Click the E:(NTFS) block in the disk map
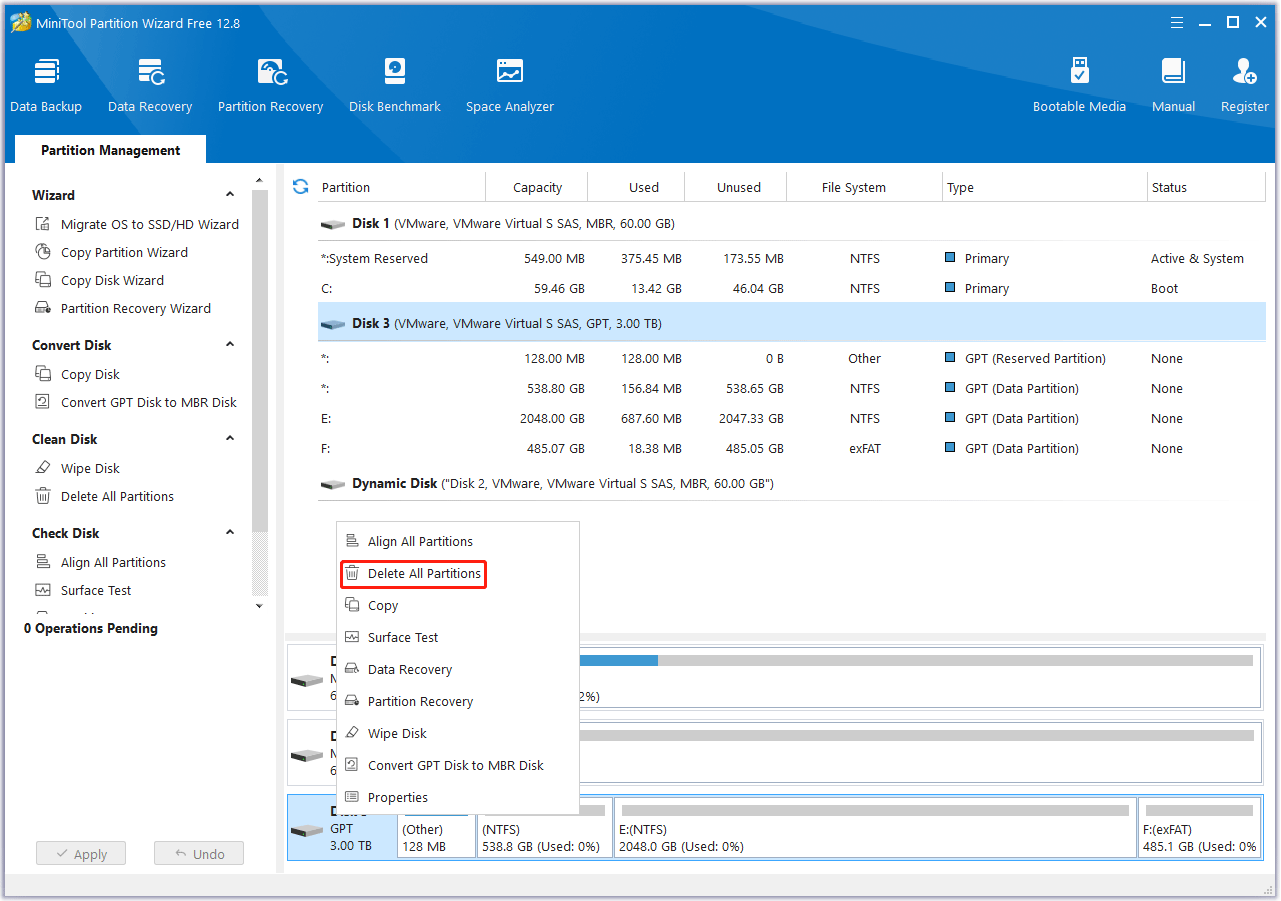Viewport: 1281px width, 901px height. pos(876,827)
